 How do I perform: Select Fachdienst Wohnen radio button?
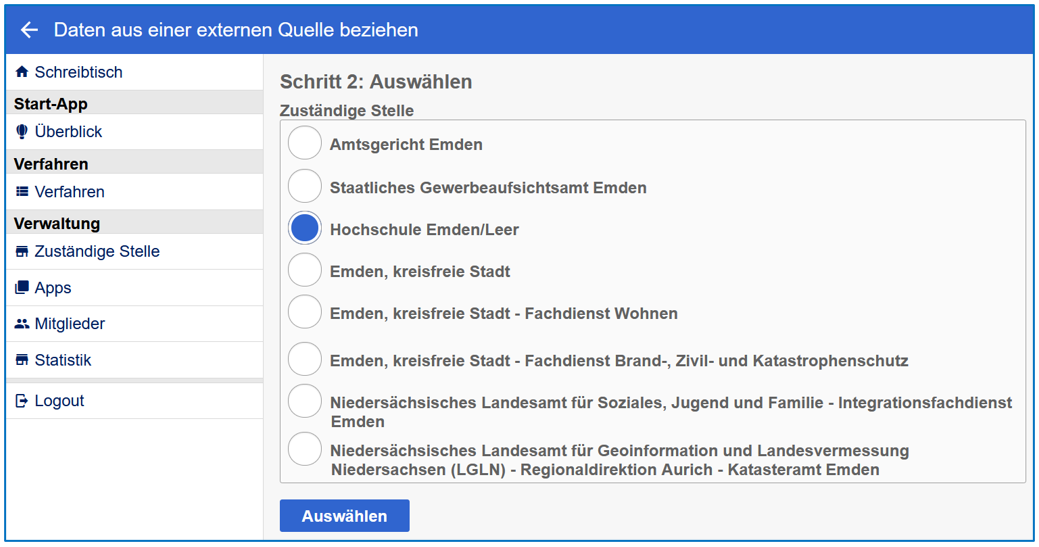tap(305, 313)
